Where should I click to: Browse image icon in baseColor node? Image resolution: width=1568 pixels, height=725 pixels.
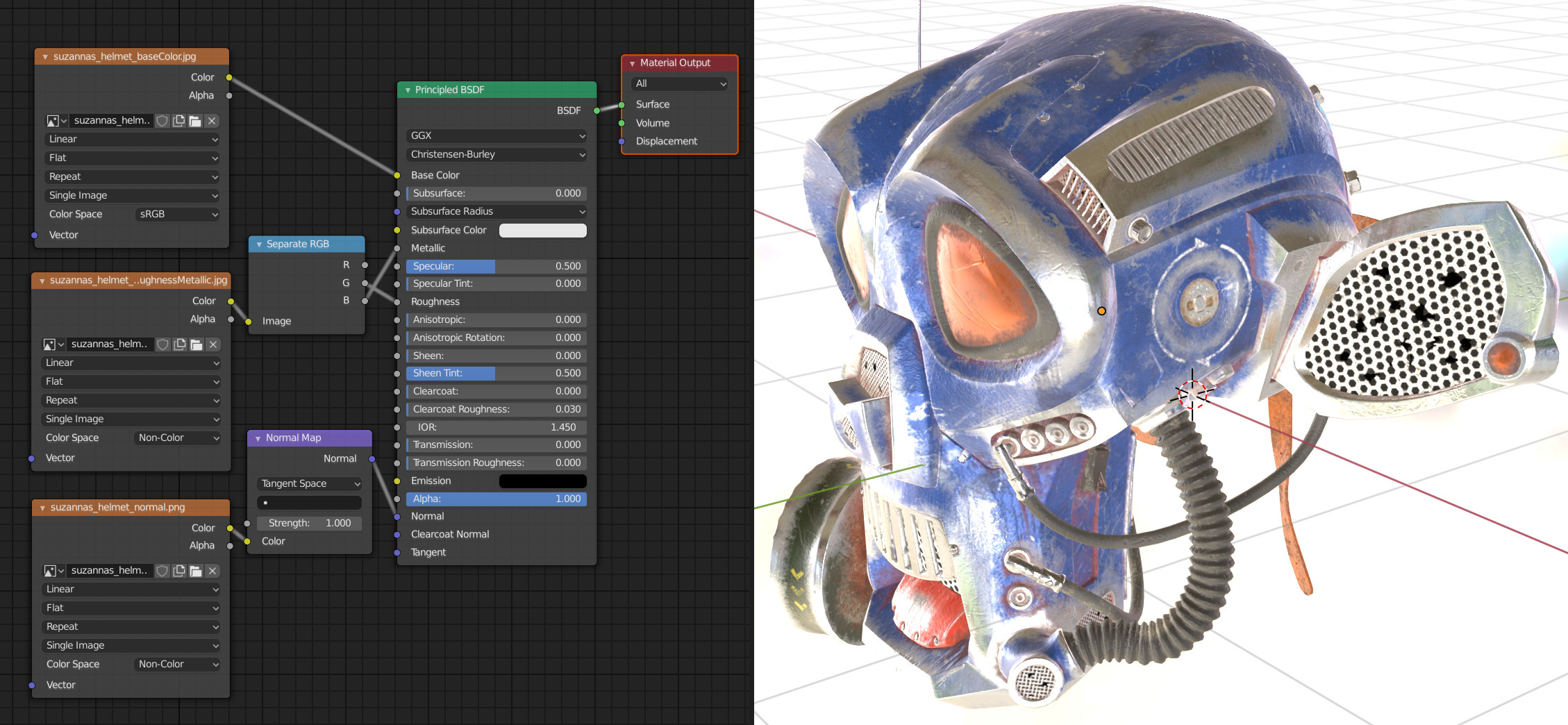[56, 121]
